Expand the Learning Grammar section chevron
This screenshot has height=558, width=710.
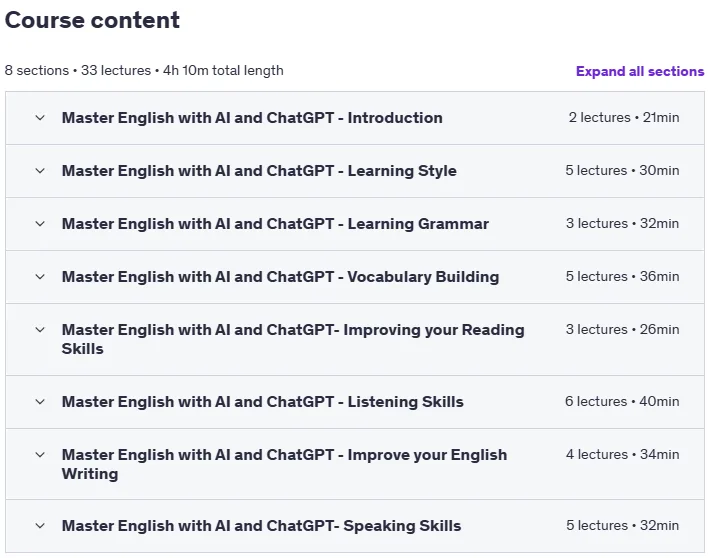point(40,224)
